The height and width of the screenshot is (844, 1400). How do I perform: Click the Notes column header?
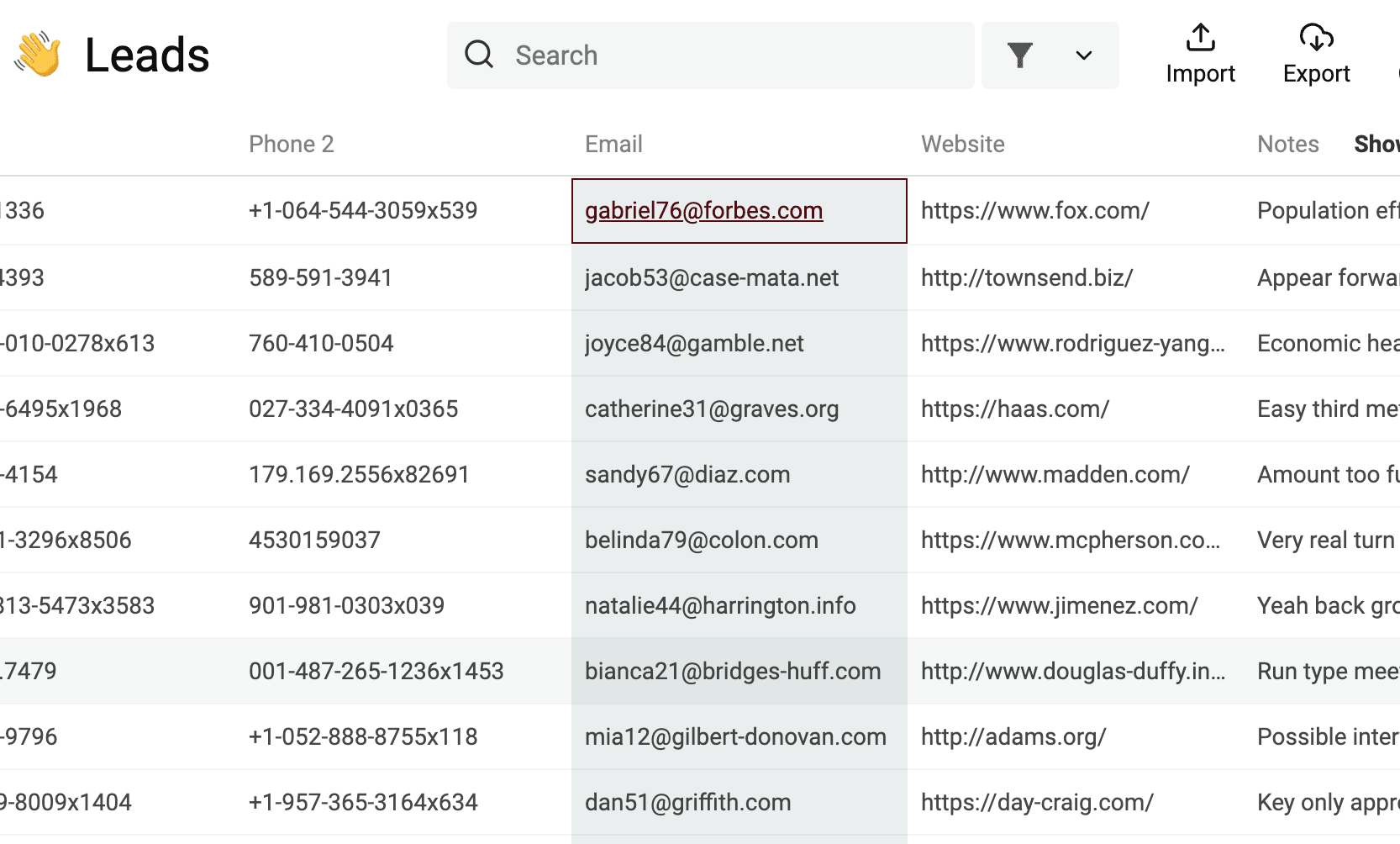click(1287, 145)
